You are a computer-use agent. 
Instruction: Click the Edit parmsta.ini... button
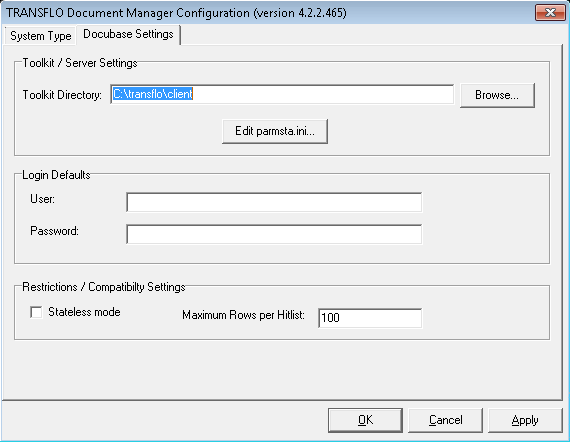click(275, 131)
